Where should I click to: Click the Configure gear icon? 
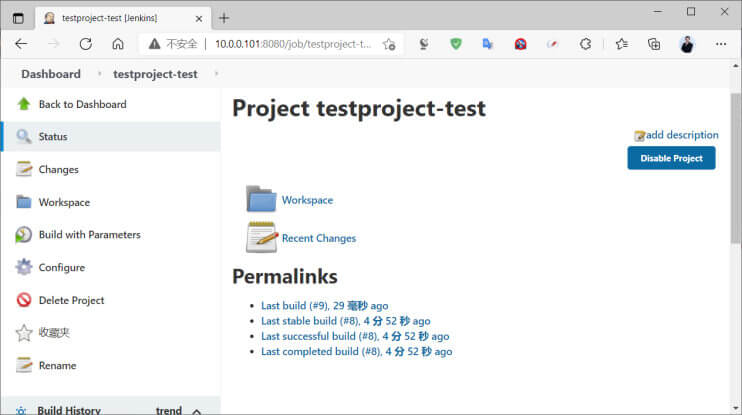point(24,267)
